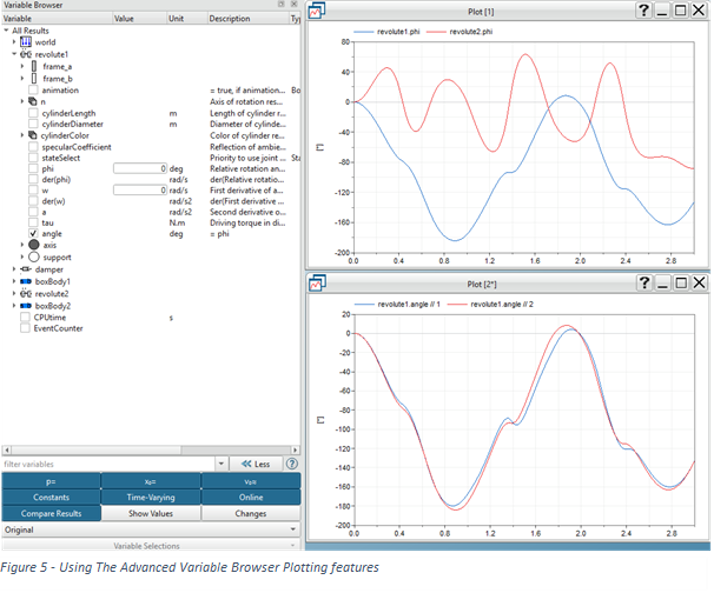
Task: Open help for Plot [2*] window
Action: (644, 283)
